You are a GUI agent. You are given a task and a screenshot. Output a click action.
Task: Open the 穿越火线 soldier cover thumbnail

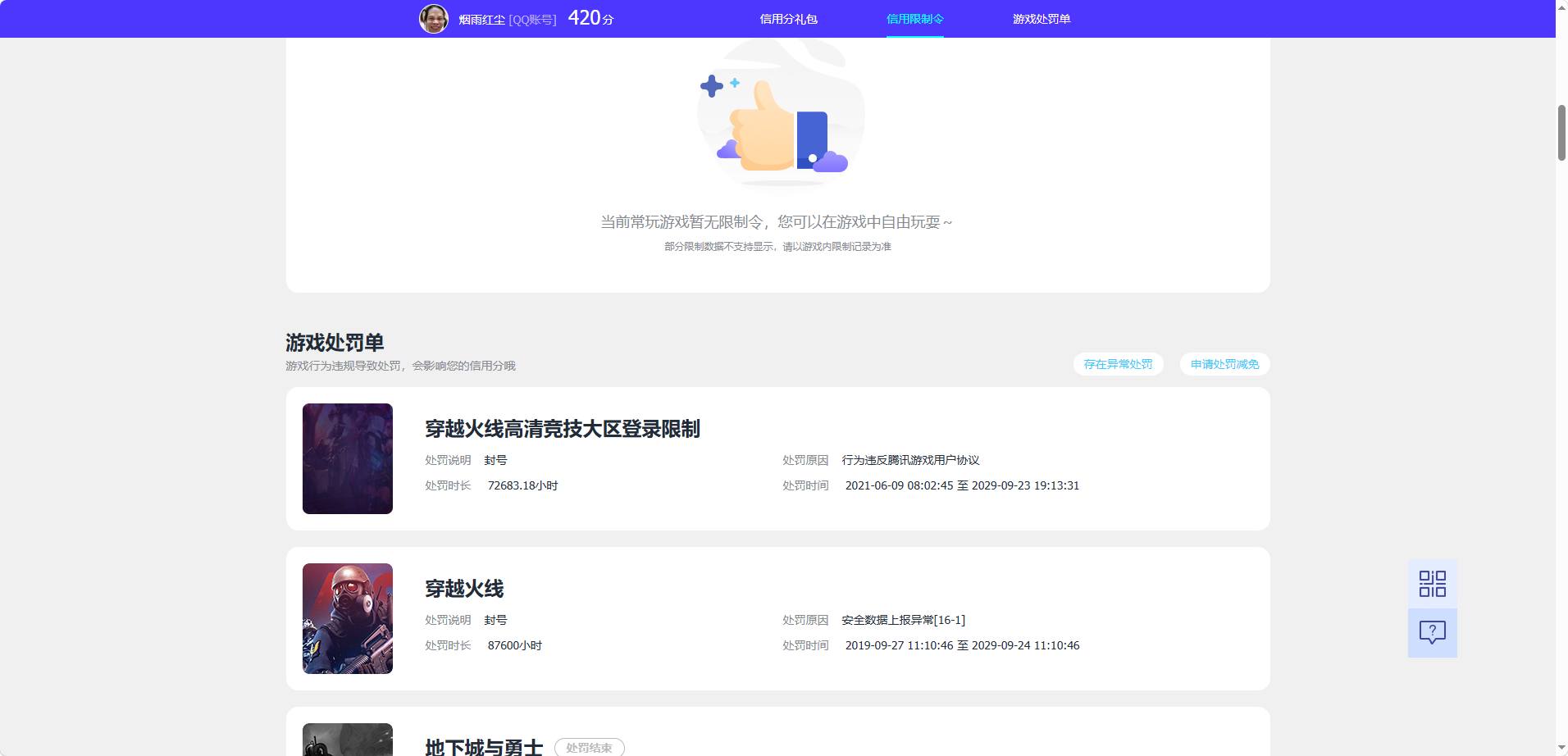point(348,618)
